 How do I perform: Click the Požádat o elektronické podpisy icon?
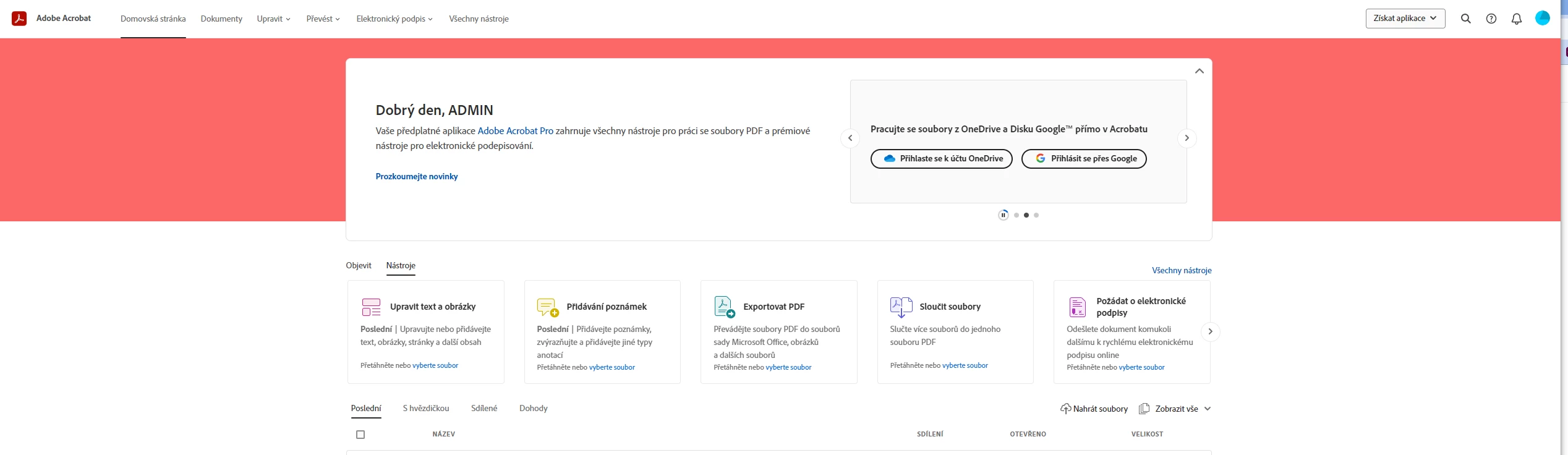tap(1078, 307)
